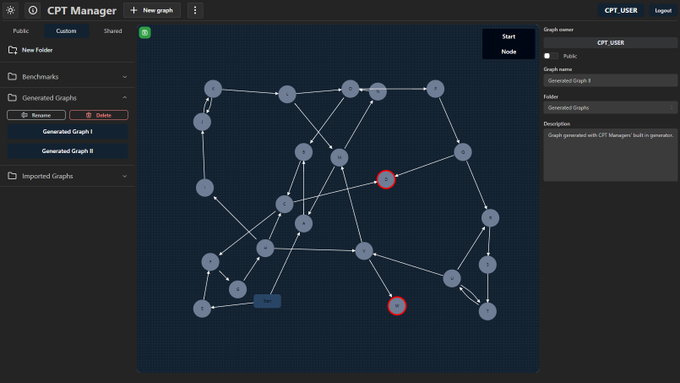680x383 pixels.
Task: Select node Q in the graph
Action: coord(463,152)
